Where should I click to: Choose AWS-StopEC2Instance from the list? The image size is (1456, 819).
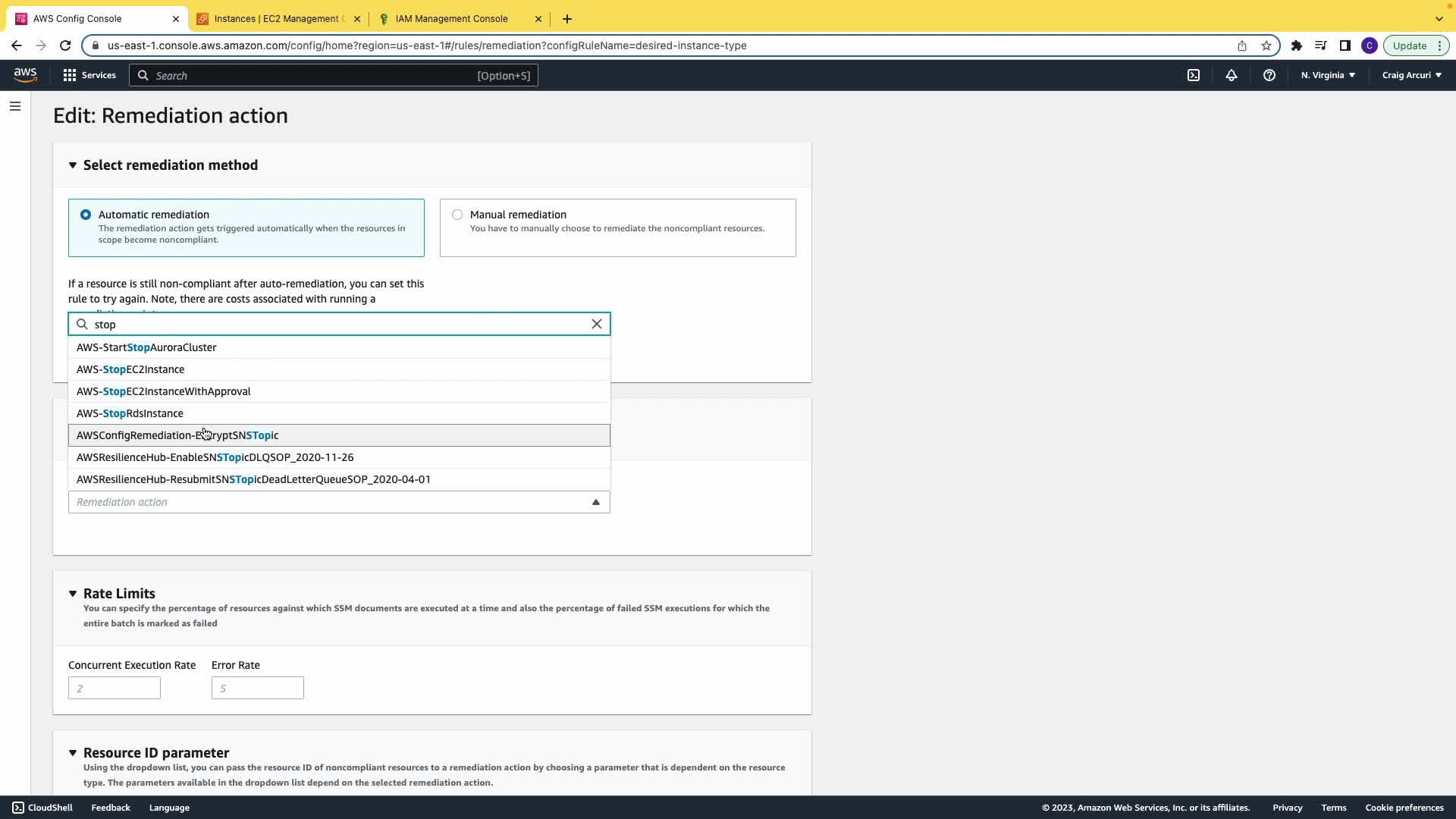[130, 369]
